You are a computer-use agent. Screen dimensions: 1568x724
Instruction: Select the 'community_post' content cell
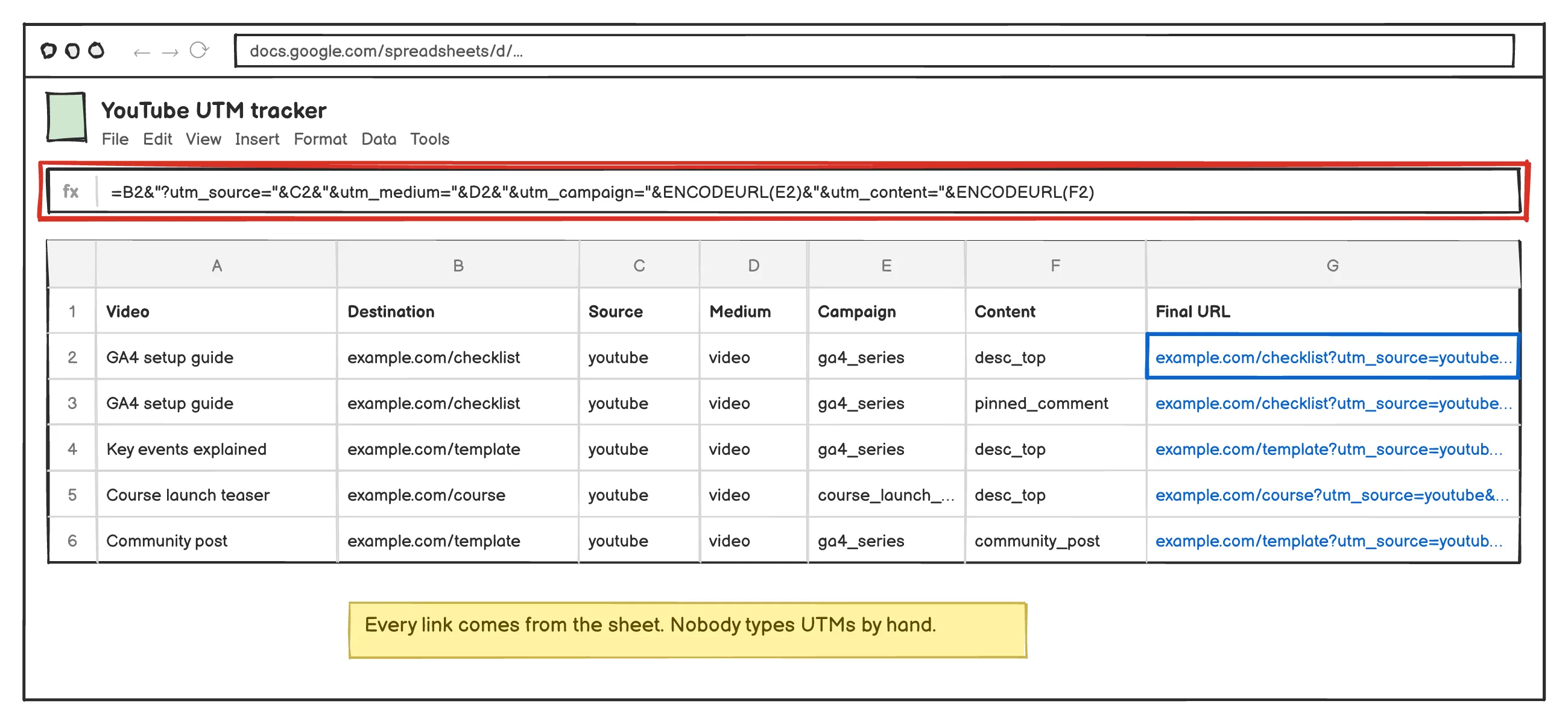(1055, 541)
